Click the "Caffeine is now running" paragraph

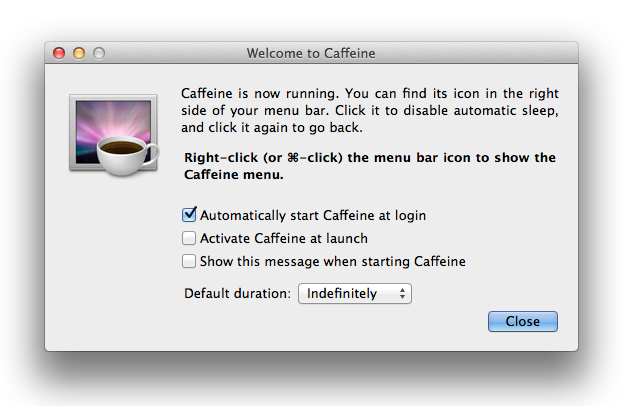368,110
